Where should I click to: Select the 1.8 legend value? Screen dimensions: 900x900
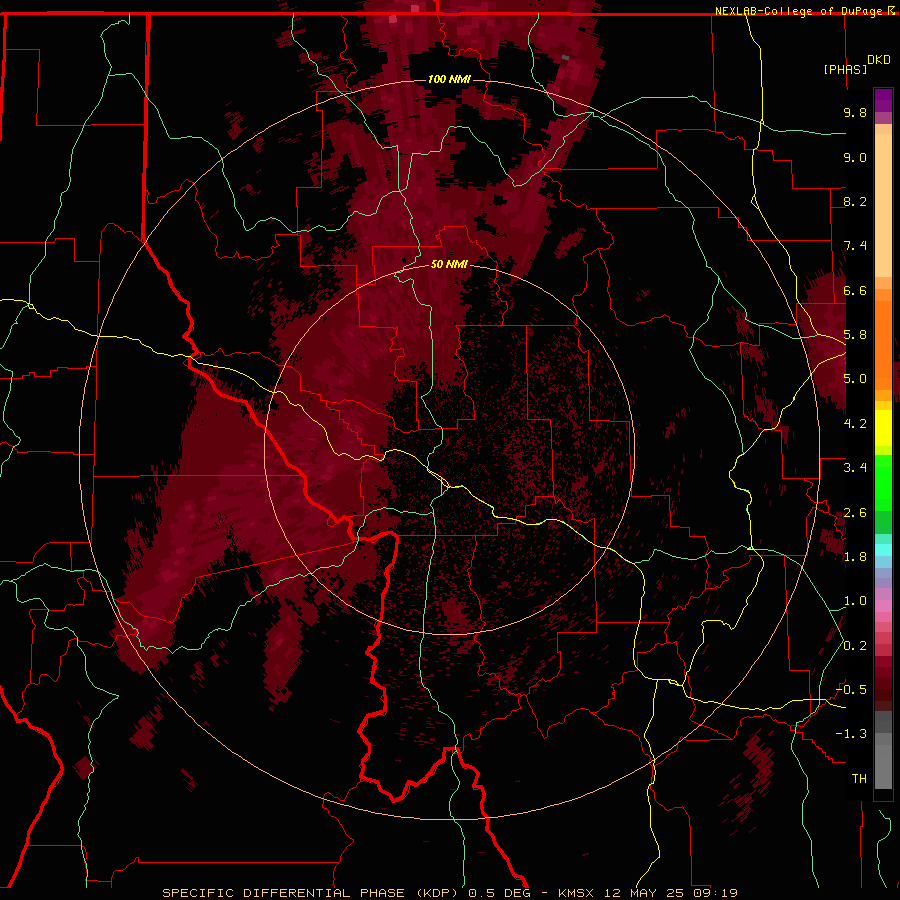coord(855,557)
